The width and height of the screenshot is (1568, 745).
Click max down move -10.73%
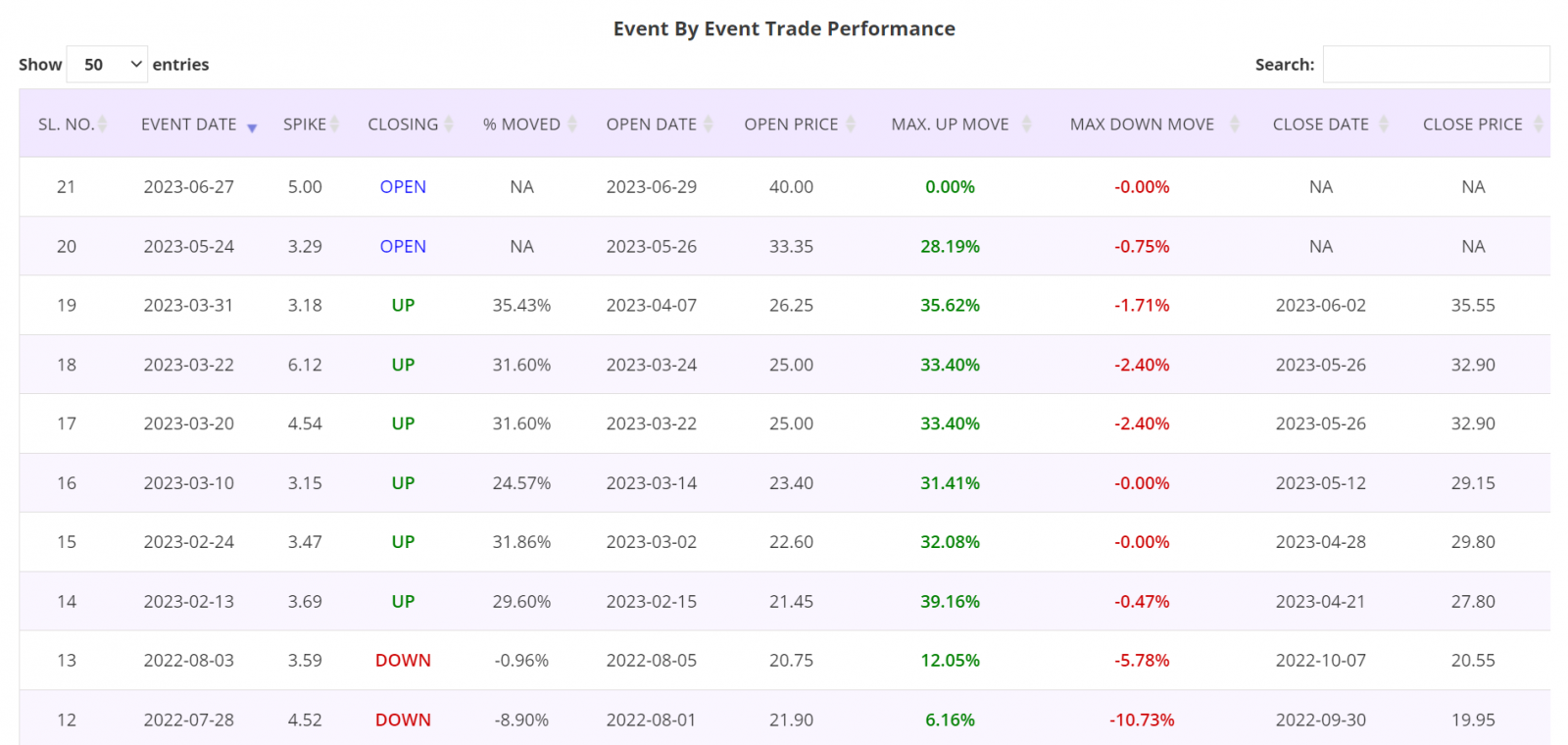pyautogui.click(x=1142, y=720)
